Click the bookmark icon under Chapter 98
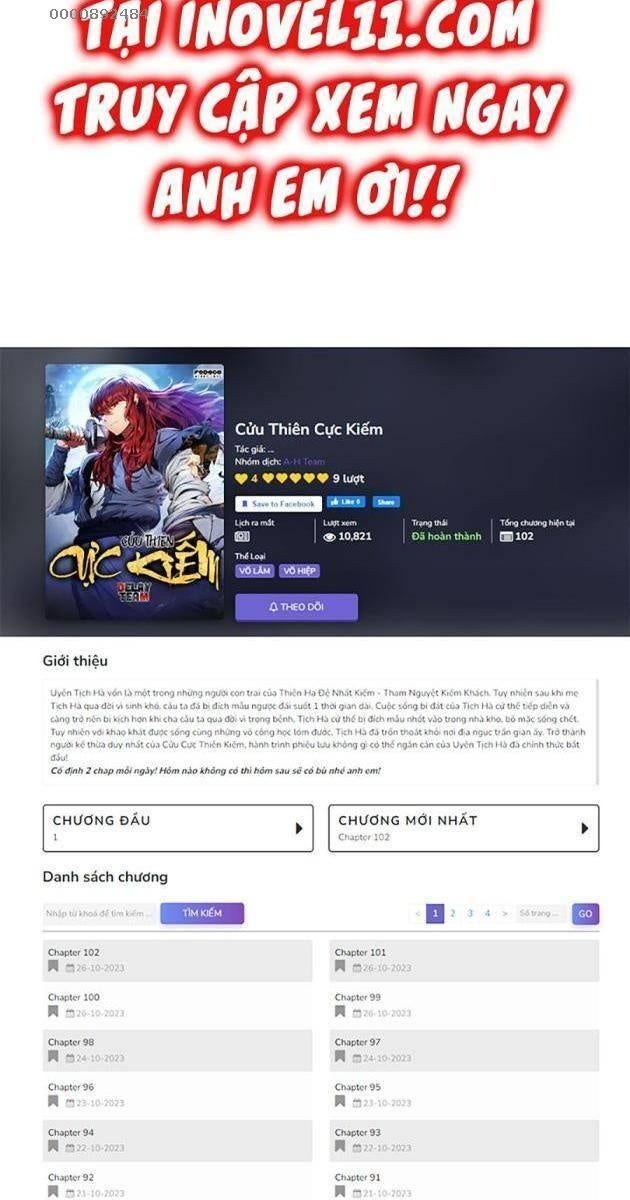 pos(53,1057)
